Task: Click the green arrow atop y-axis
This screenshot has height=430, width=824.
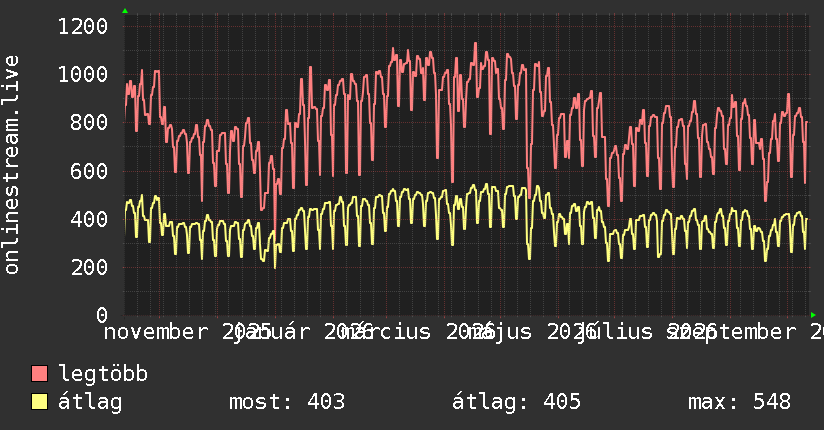Action: (125, 11)
